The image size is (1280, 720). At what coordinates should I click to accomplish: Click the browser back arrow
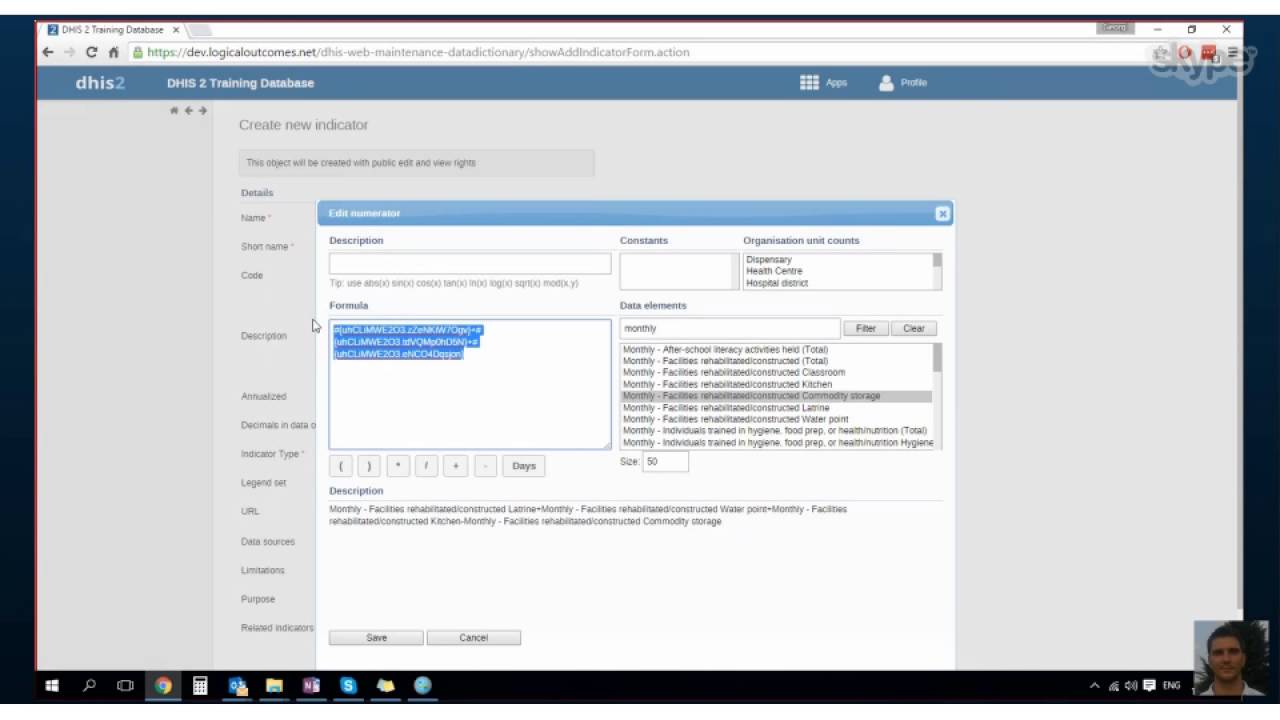(x=48, y=52)
